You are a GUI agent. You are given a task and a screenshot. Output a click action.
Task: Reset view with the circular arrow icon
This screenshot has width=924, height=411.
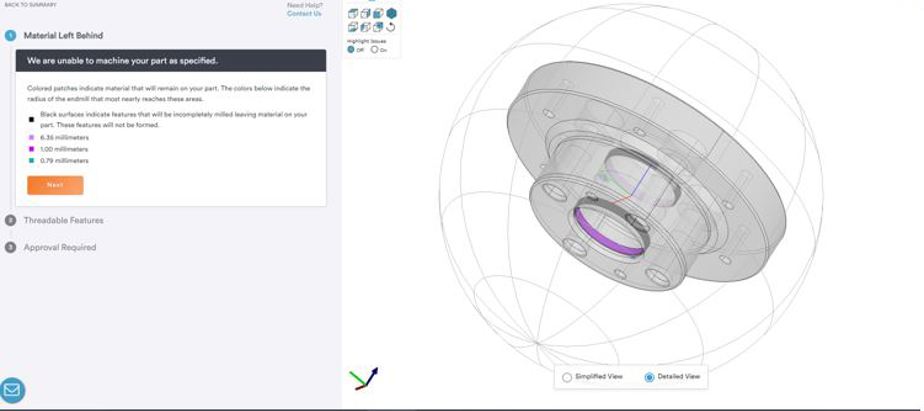pyautogui.click(x=391, y=27)
